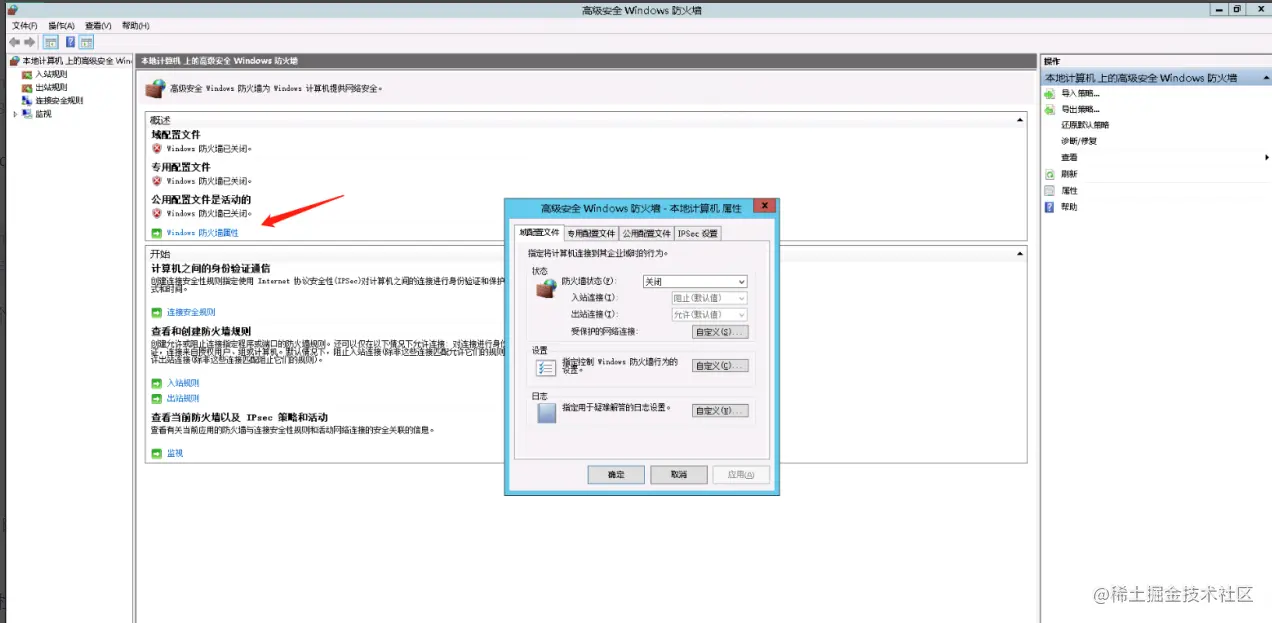Open the 查看 submenu arrow in actions pane
This screenshot has width=1272, height=623.
pyautogui.click(x=1266, y=158)
